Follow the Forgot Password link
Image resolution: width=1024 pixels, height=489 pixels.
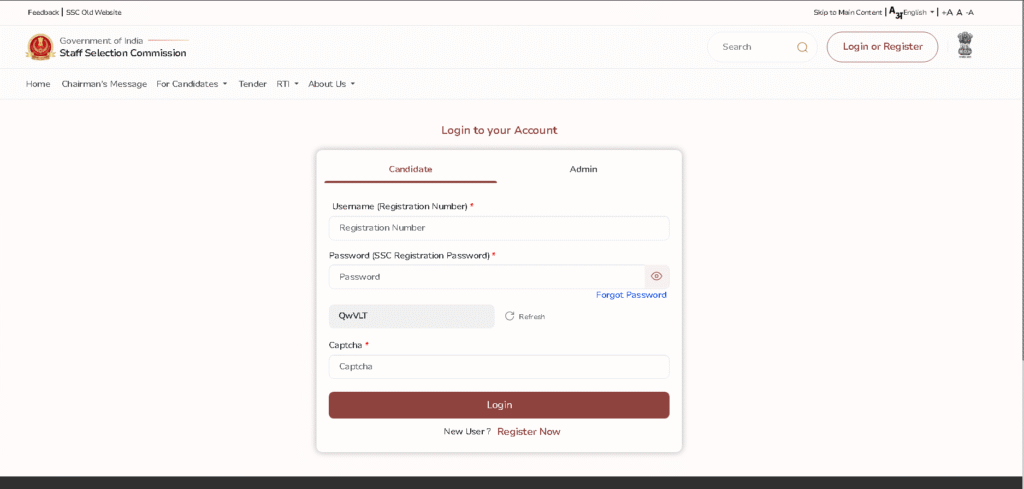(631, 295)
